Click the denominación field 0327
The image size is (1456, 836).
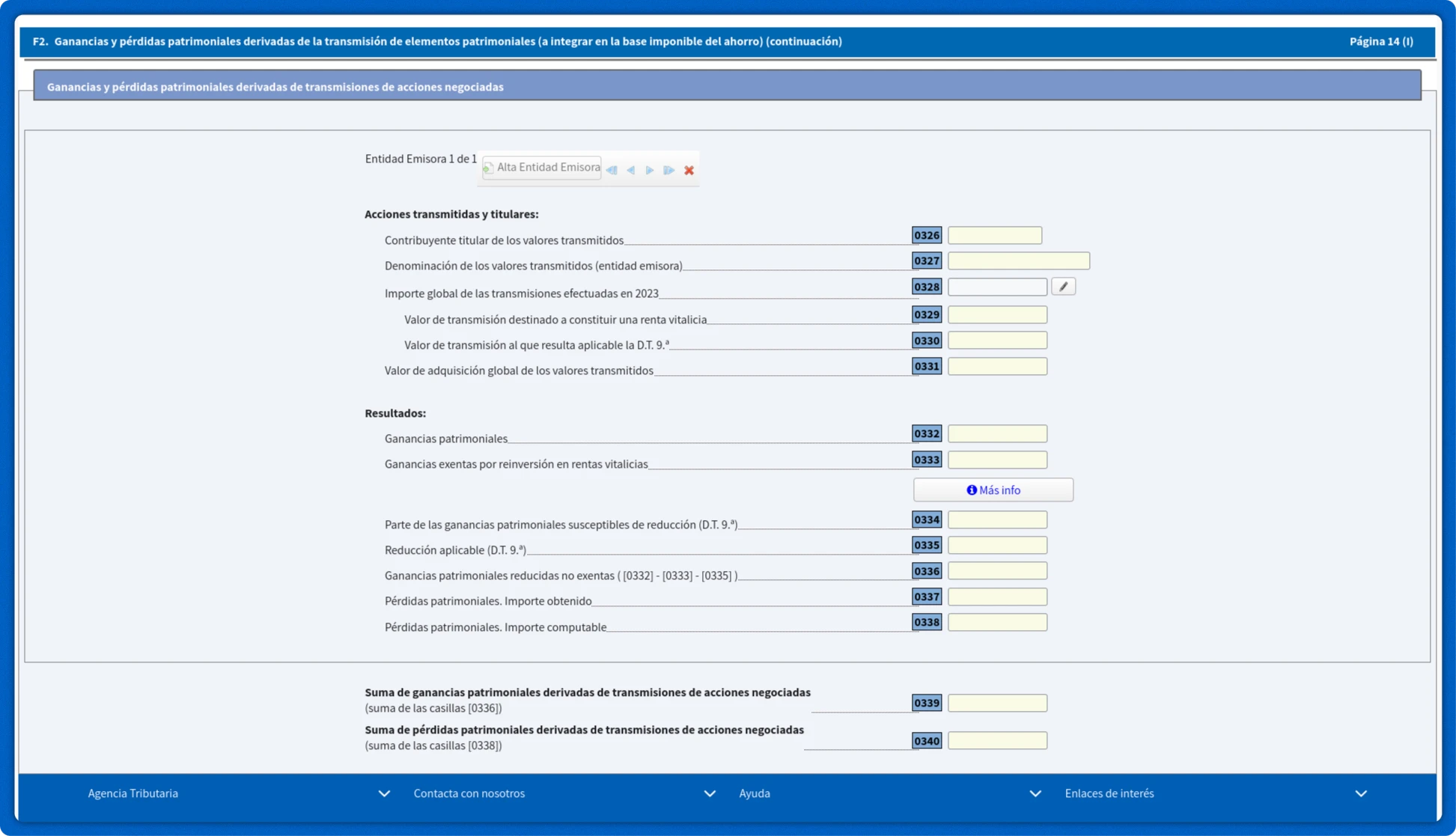(1018, 261)
